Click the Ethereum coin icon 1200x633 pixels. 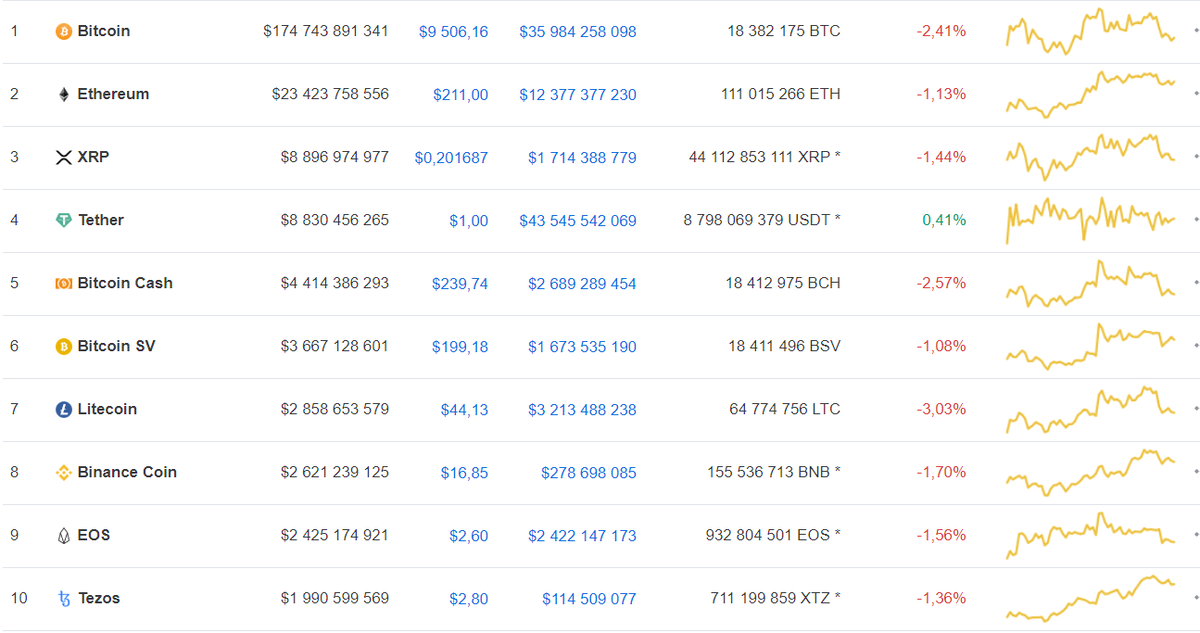coord(63,94)
